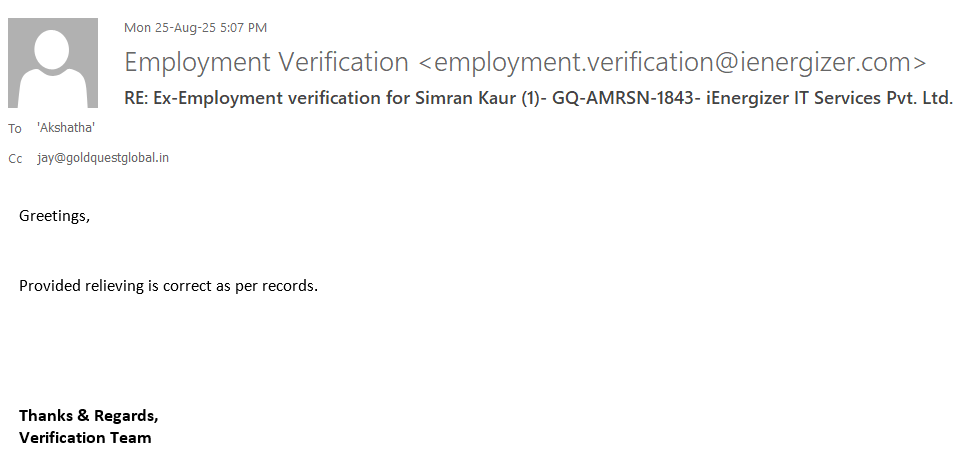Place cursor on the Greetings line

click(54, 216)
